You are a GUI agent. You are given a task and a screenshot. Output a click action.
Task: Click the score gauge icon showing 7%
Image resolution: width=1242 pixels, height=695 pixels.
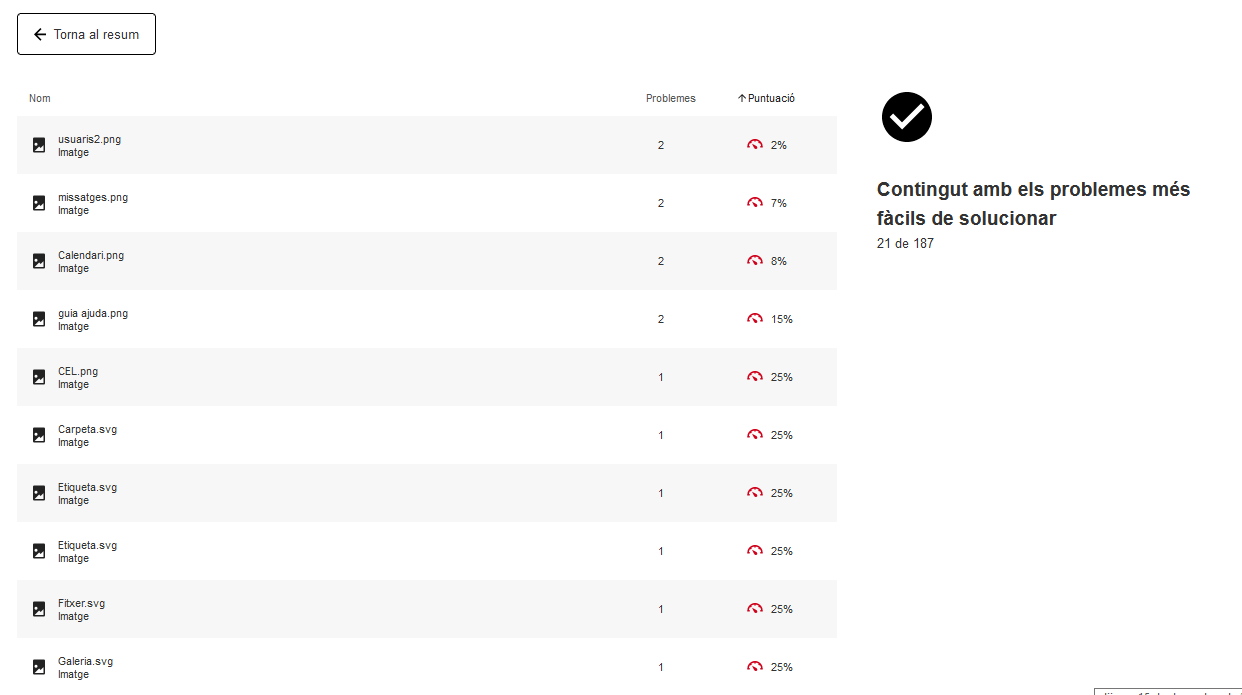tap(755, 203)
